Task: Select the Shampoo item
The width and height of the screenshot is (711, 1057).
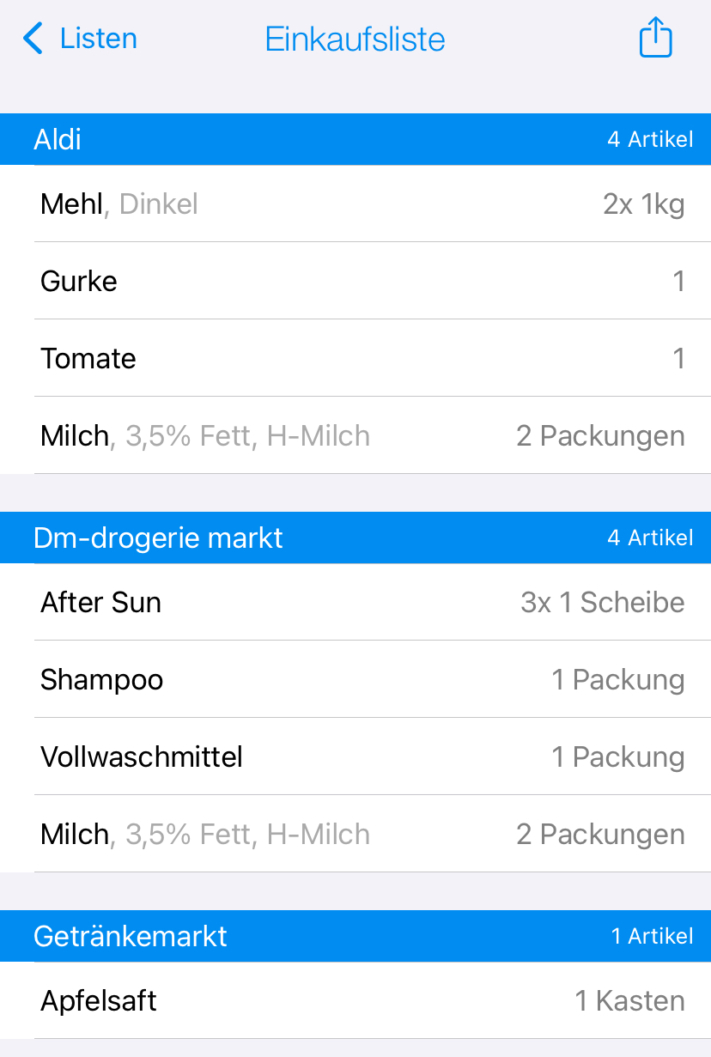Action: coord(355,679)
